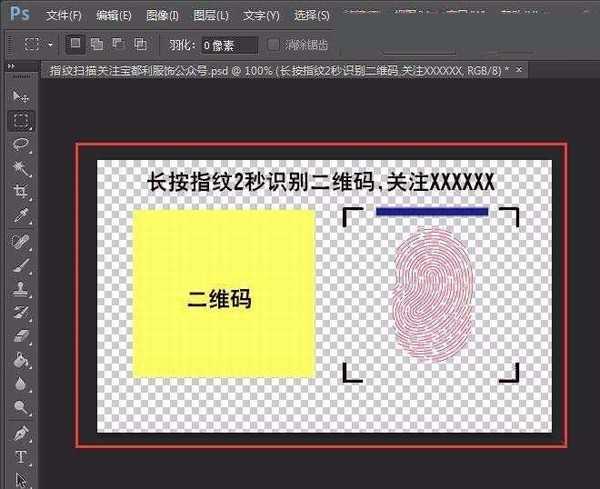Choose New Selection mode in options bar
The image size is (600, 489).
coord(76,44)
